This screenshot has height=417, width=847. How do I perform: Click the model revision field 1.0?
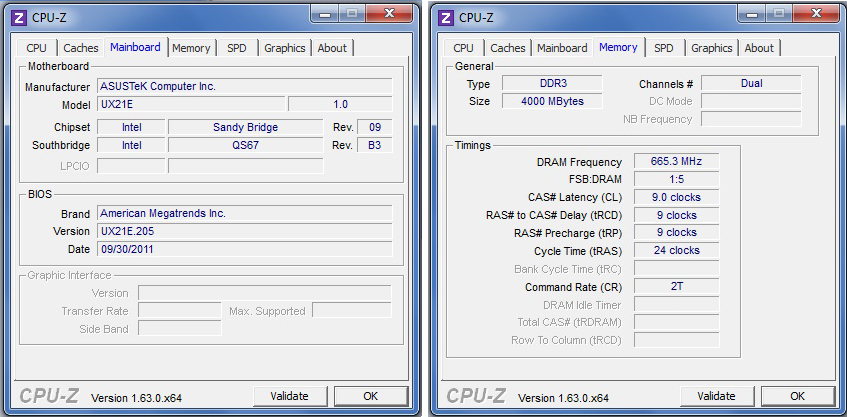(340, 104)
